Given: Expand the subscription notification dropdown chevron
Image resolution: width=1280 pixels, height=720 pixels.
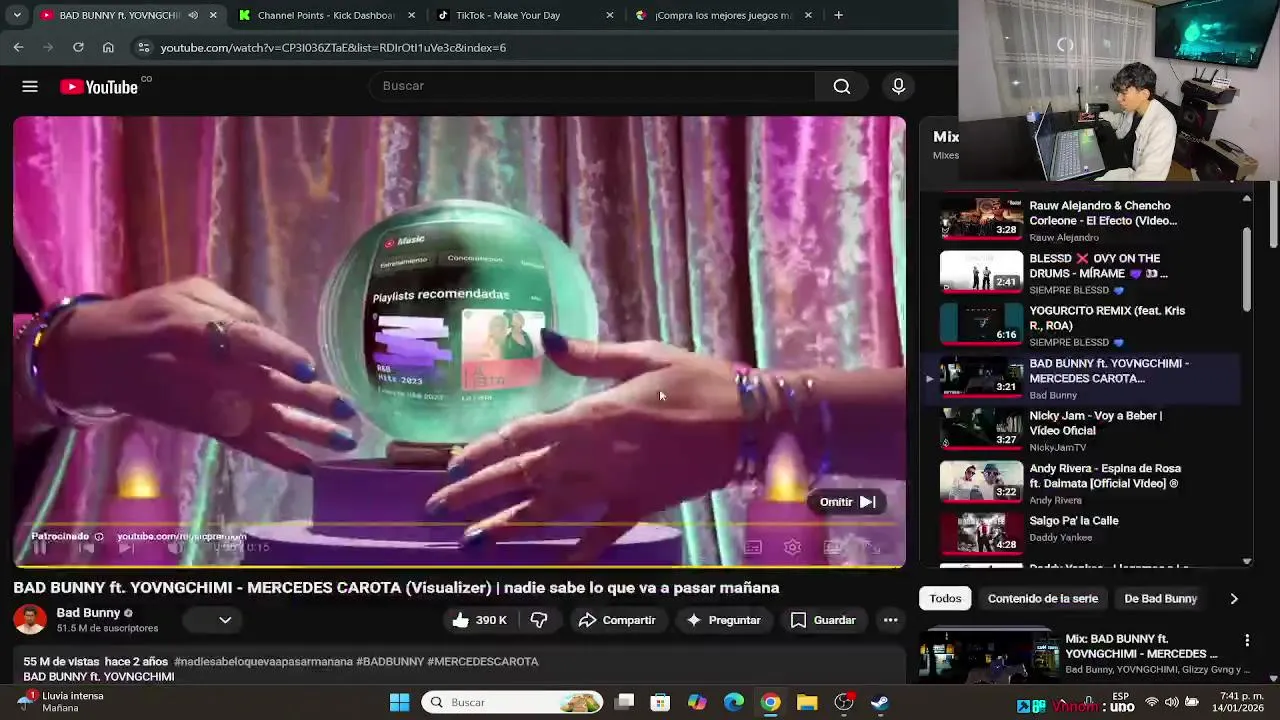Looking at the screenshot, I should 225,620.
